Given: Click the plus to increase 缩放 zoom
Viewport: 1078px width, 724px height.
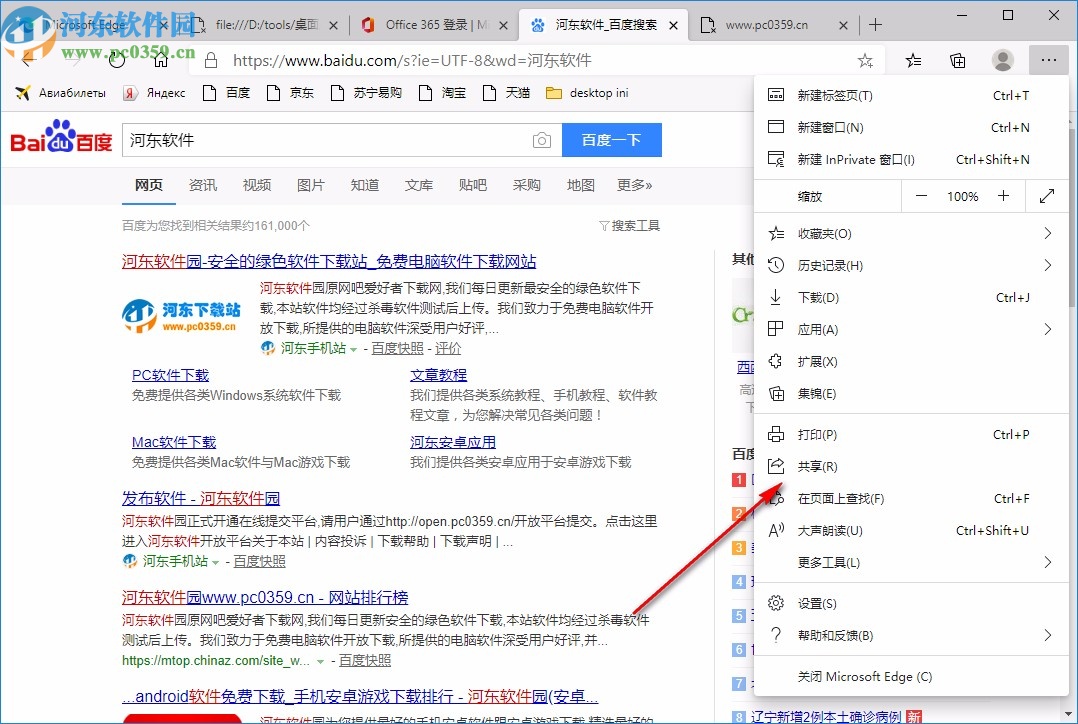Looking at the screenshot, I should click(1003, 196).
